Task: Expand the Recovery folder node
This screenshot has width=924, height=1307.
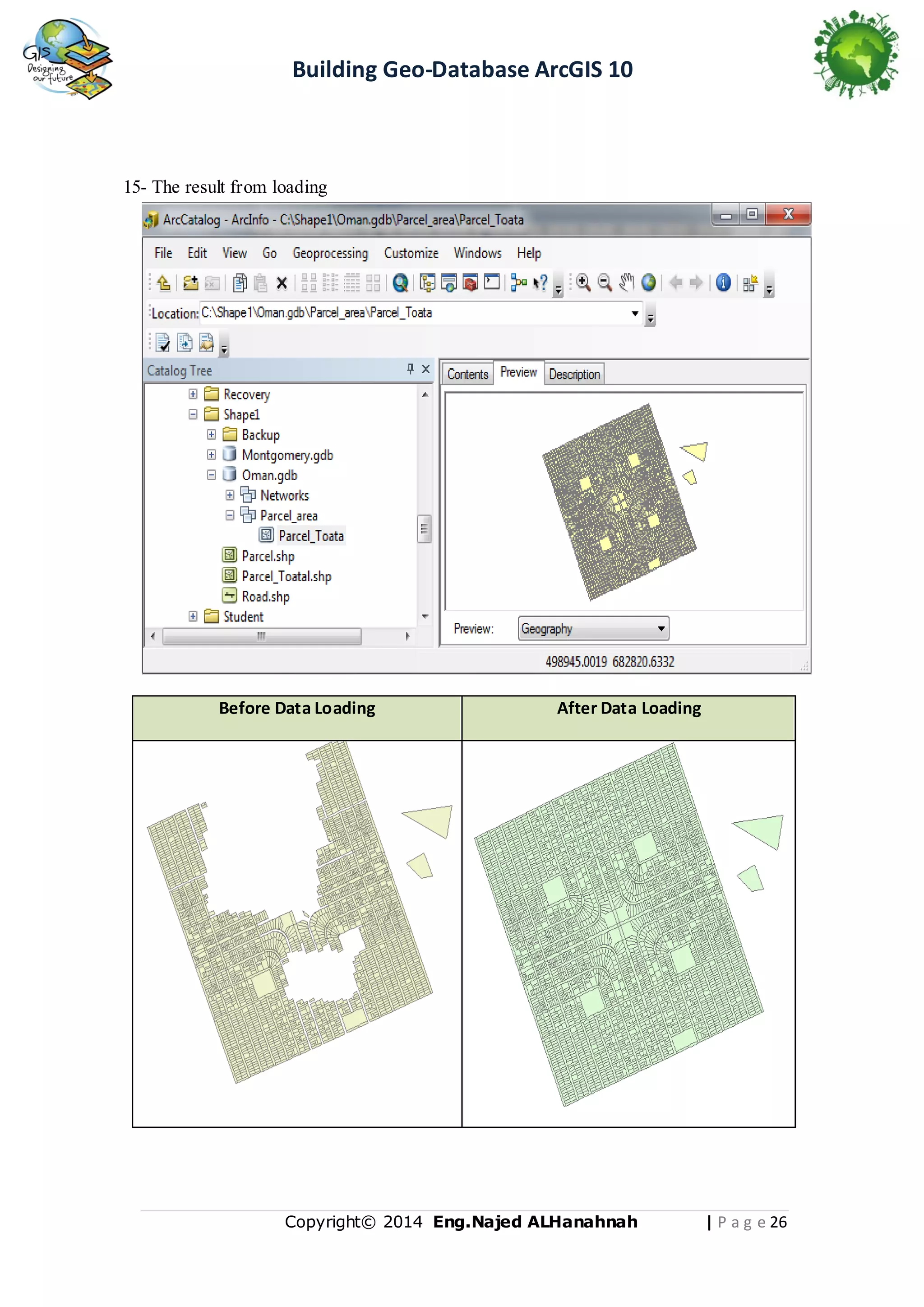Action: [x=193, y=394]
